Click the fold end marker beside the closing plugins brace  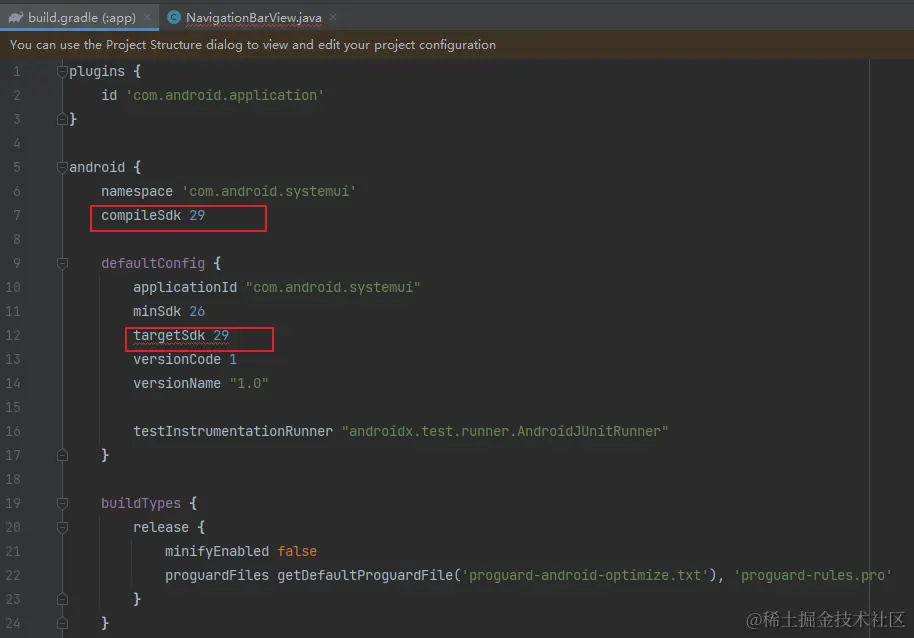(62, 119)
